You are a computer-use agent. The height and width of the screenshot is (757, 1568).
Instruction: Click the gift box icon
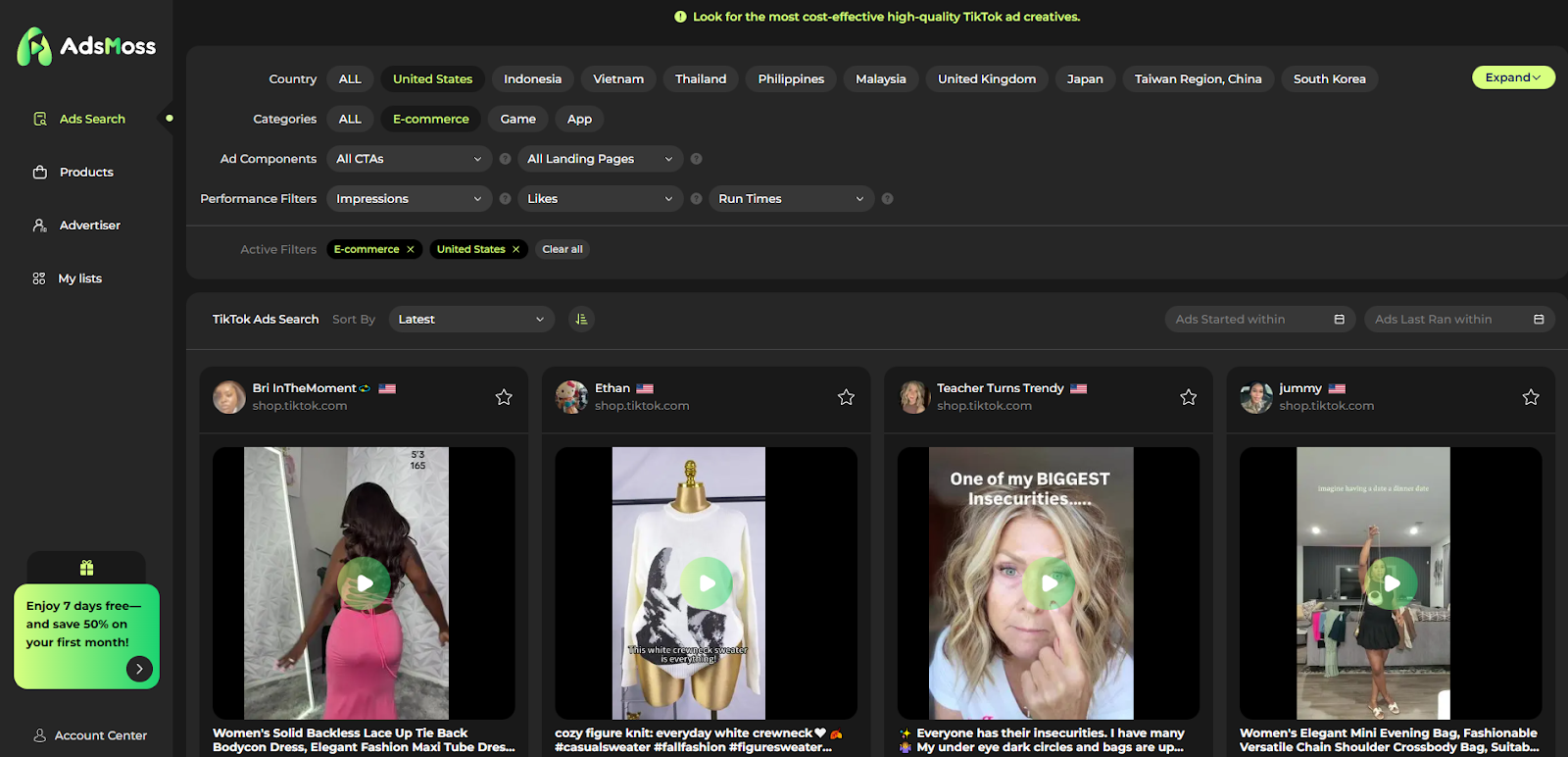tap(86, 568)
